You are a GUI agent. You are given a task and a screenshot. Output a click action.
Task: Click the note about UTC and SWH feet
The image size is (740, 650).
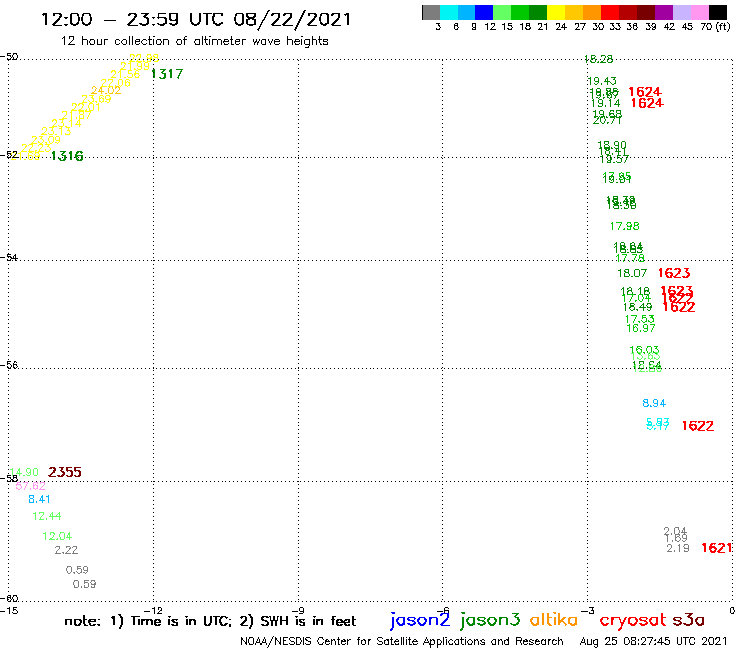[x=210, y=621]
